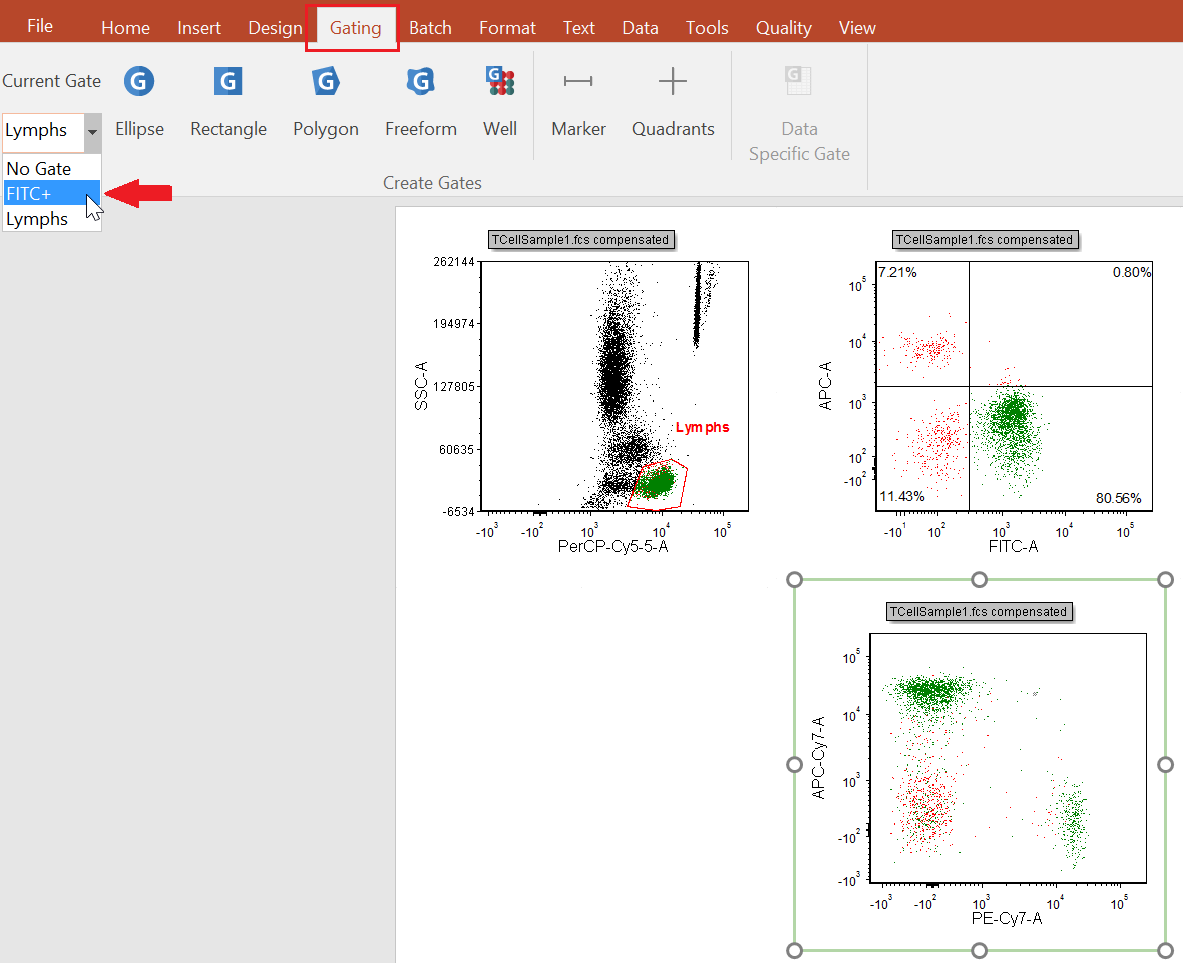Open the Quality ribbon tab
Screen dimensions: 1183x963
tap(783, 28)
